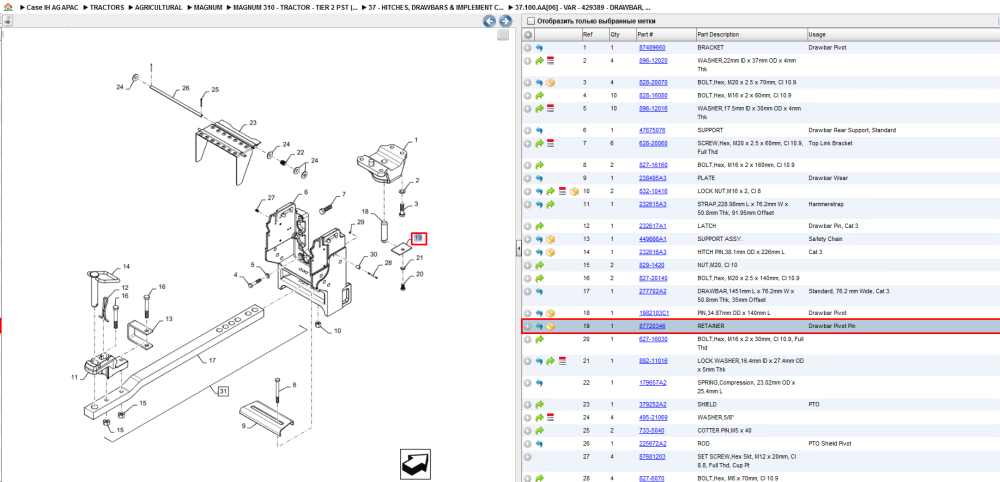This screenshot has width=1000, height=482.
Task: Open the 37 - HITCHES, DRAWBARS breadcrumb
Action: click(437, 8)
